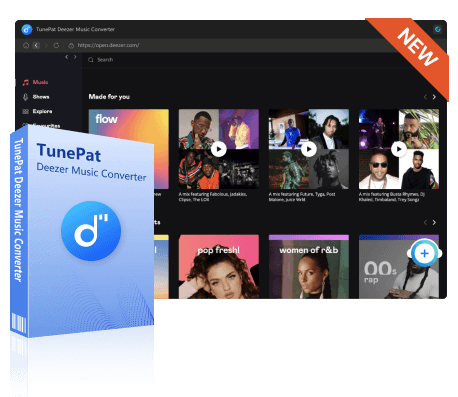
Task: Click the Music note icon
Action: pos(25,82)
